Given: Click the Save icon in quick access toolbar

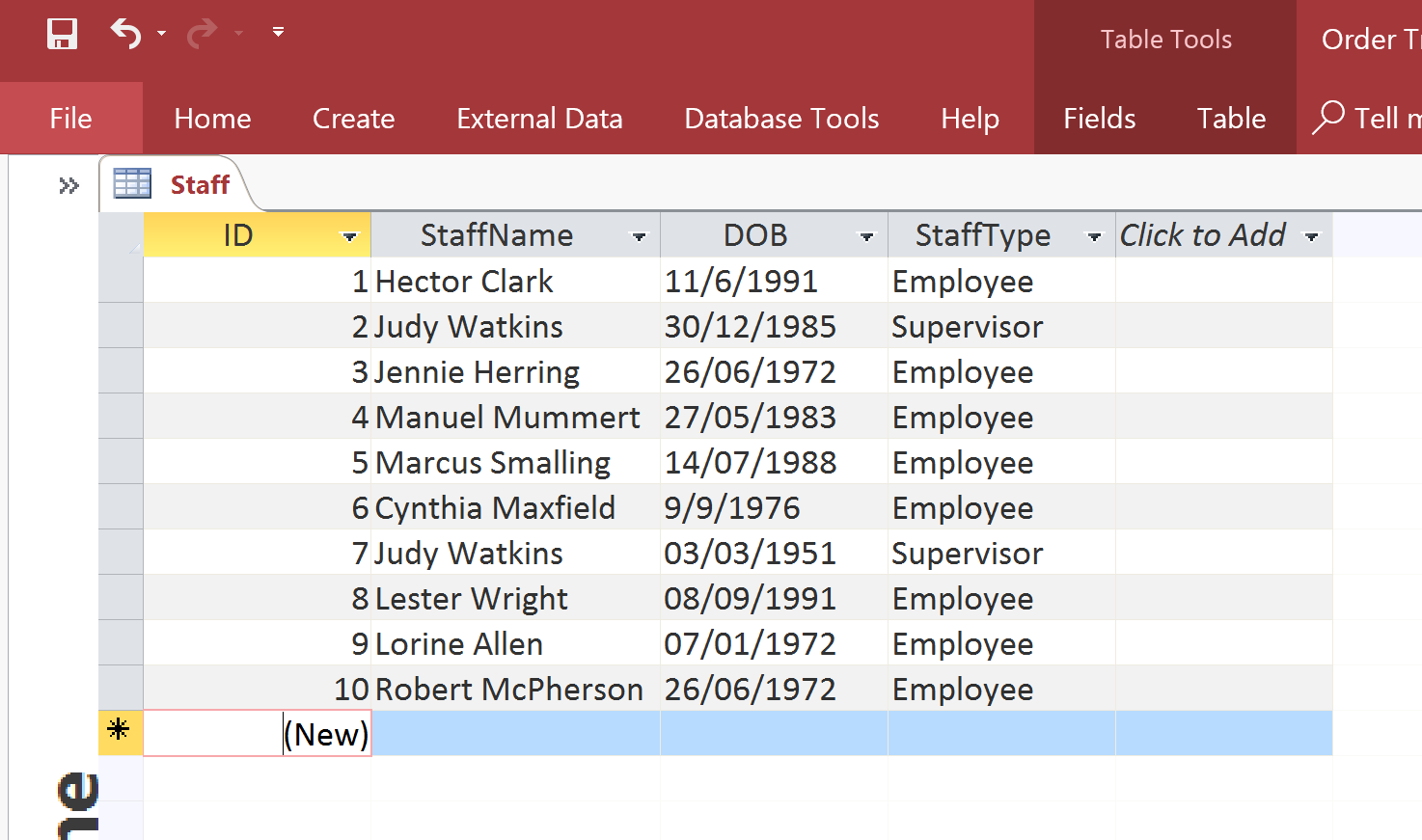Looking at the screenshot, I should click(x=62, y=34).
